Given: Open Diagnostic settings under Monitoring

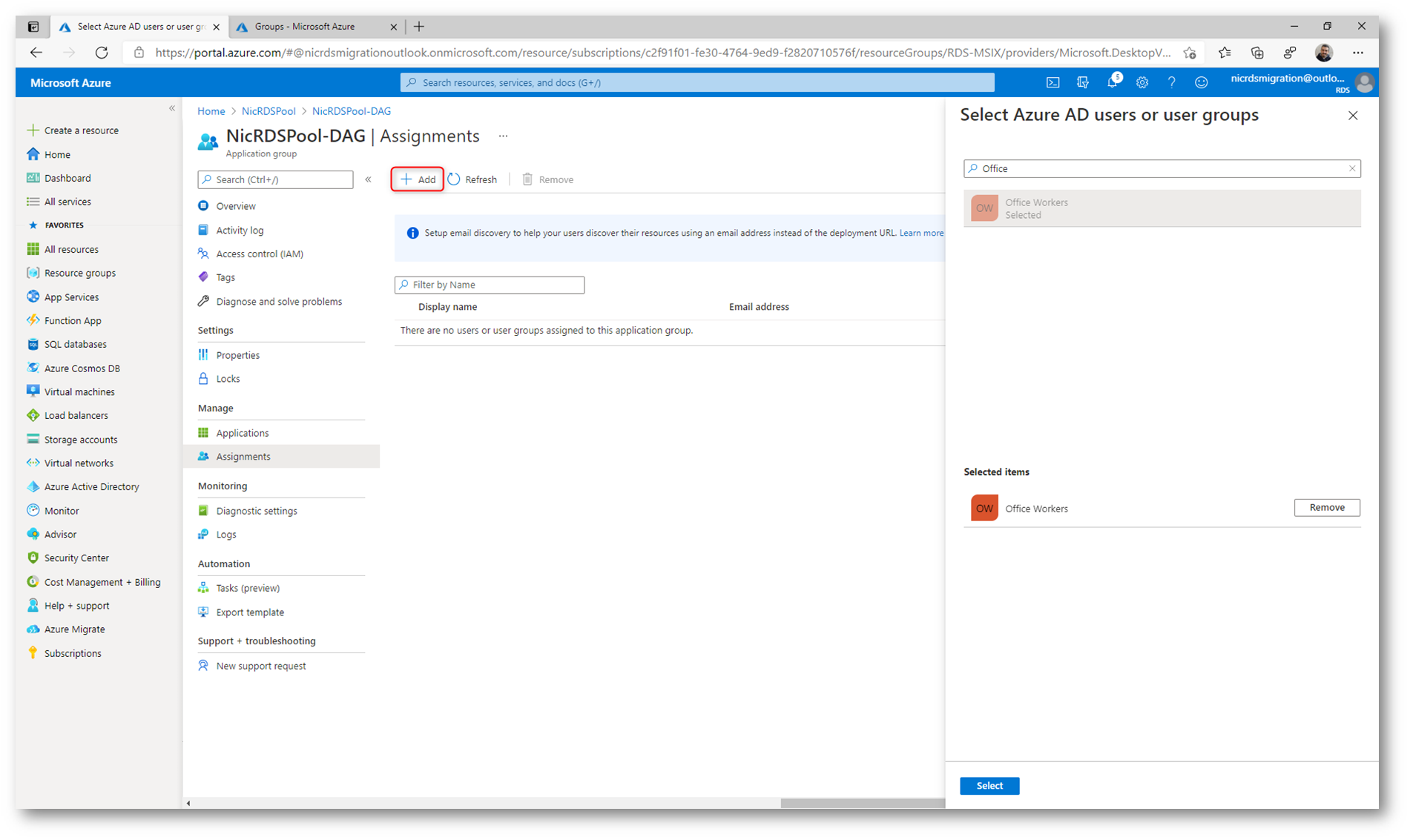Looking at the screenshot, I should pos(256,511).
